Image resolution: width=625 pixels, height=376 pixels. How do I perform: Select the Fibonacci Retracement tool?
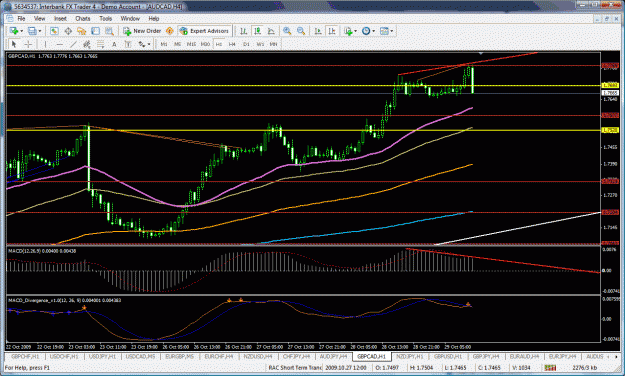pos(100,44)
